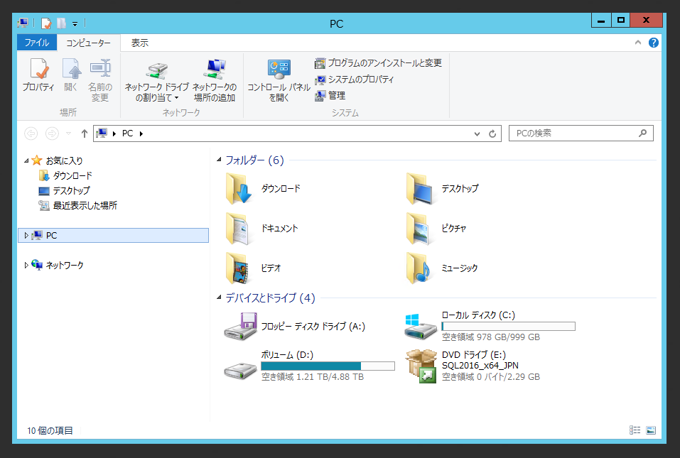
Task: Click quick access properties icon in title bar
Action: tap(46, 23)
